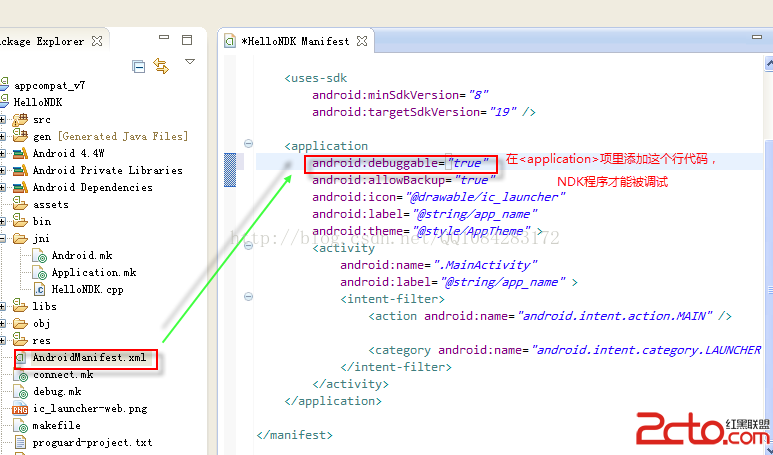
Task: Click the change marker in editor ruler
Action: click(x=230, y=170)
